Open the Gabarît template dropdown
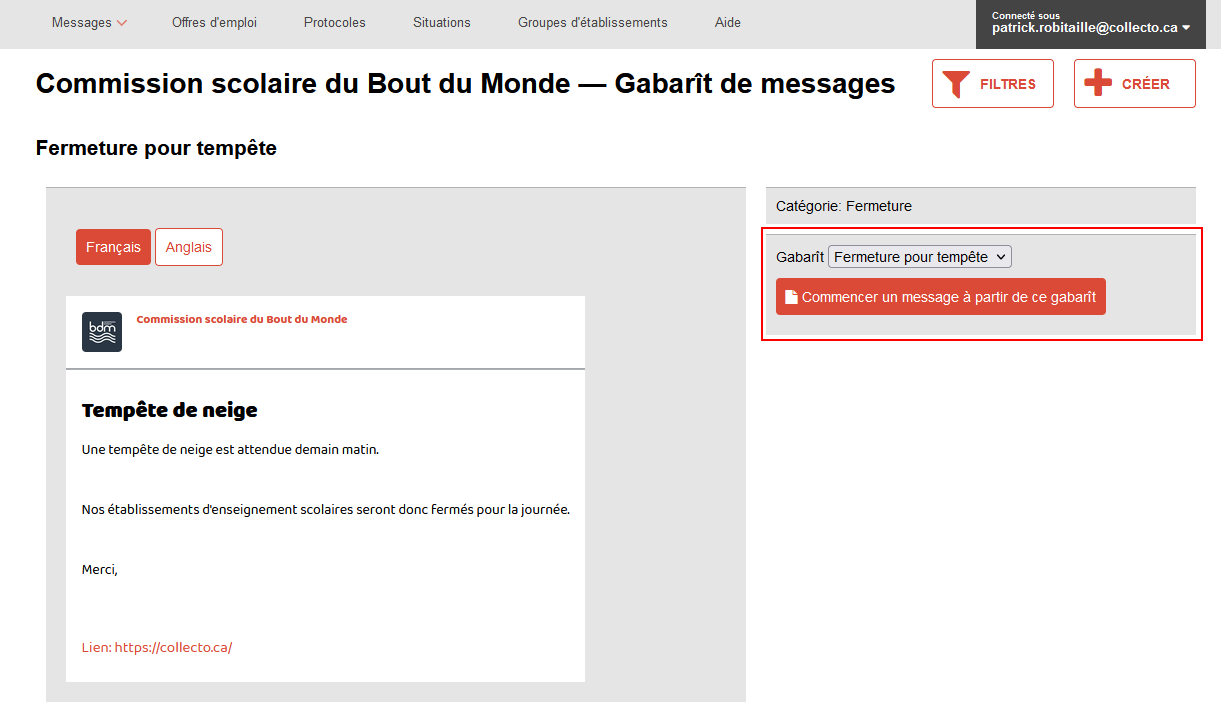Image resolution: width=1221 pixels, height=708 pixels. (920, 257)
